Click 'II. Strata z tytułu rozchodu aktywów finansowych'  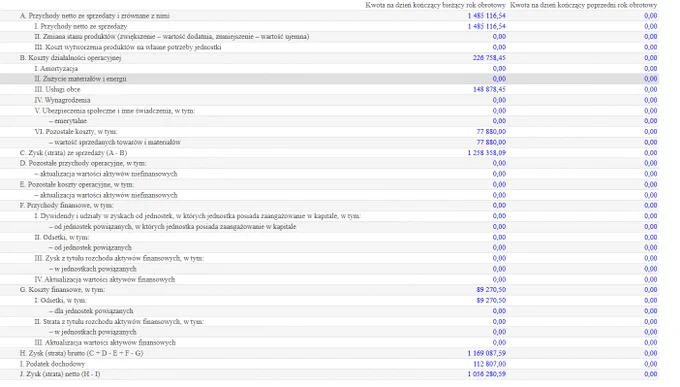tap(119, 321)
